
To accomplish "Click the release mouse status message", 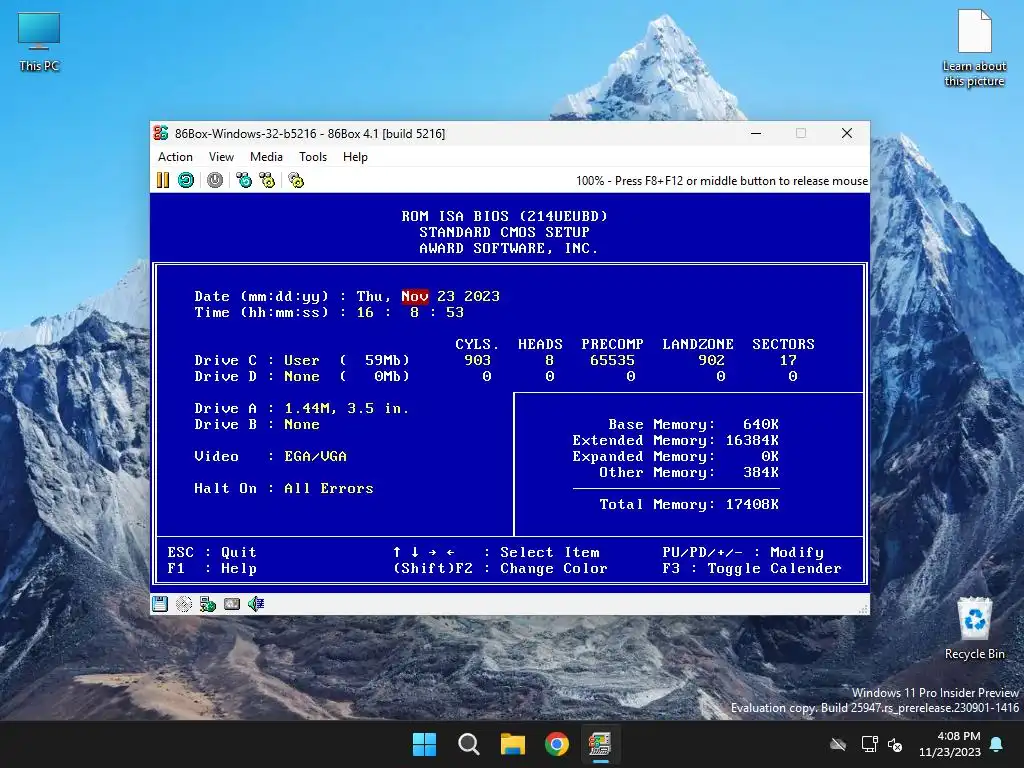I will click(722, 181).
